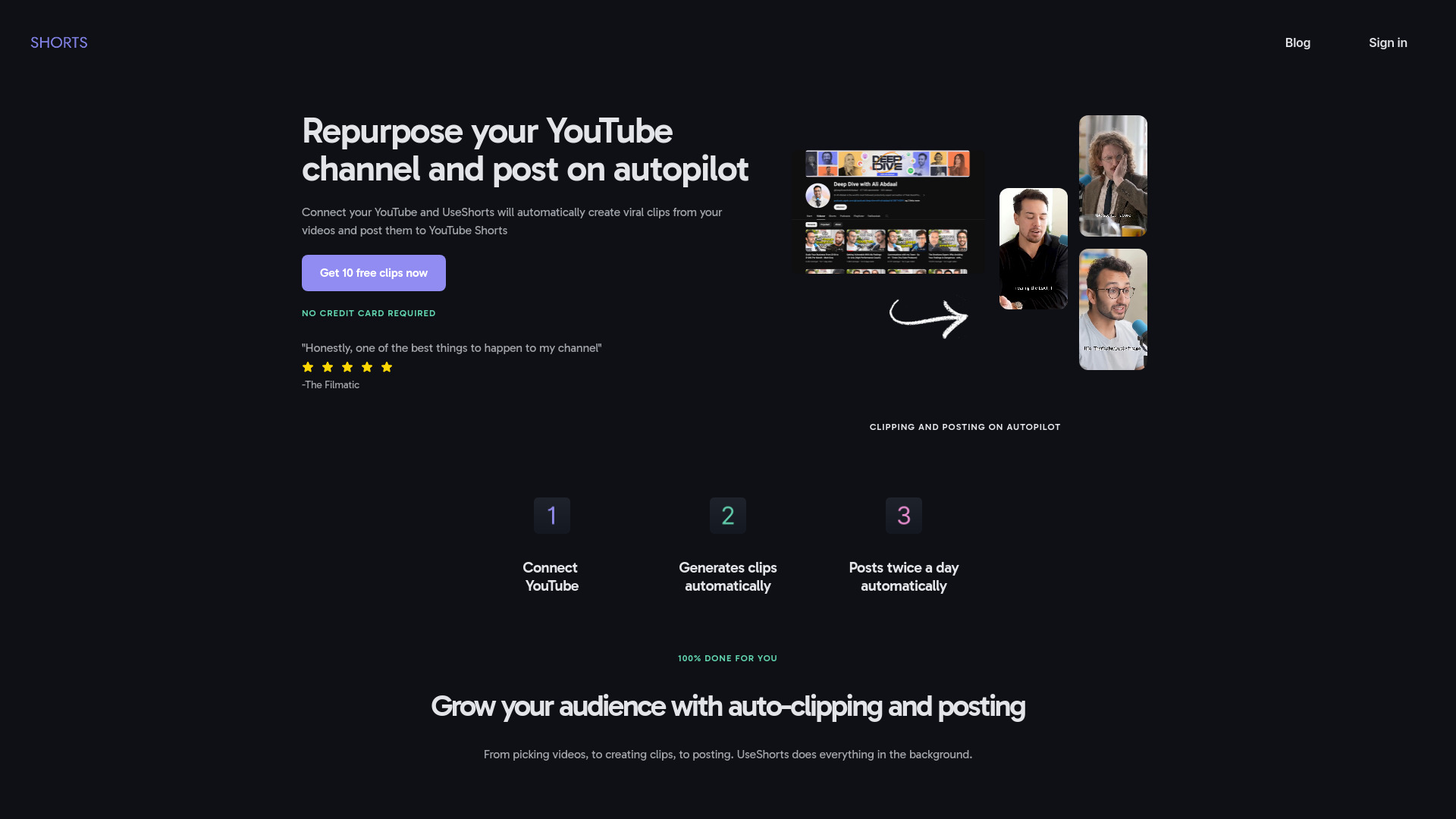Click the Sign in menu item
This screenshot has height=819, width=1456.
click(x=1388, y=42)
